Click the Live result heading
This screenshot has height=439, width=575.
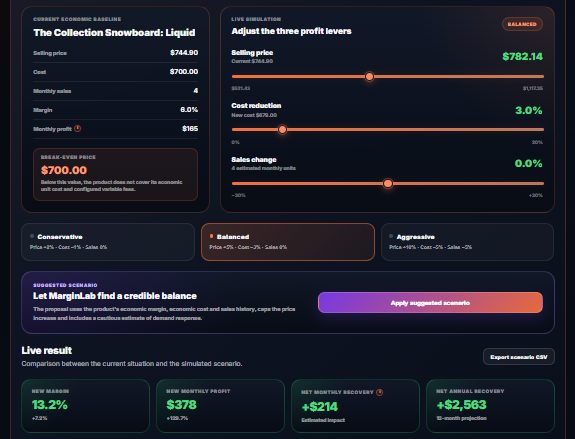(x=47, y=351)
